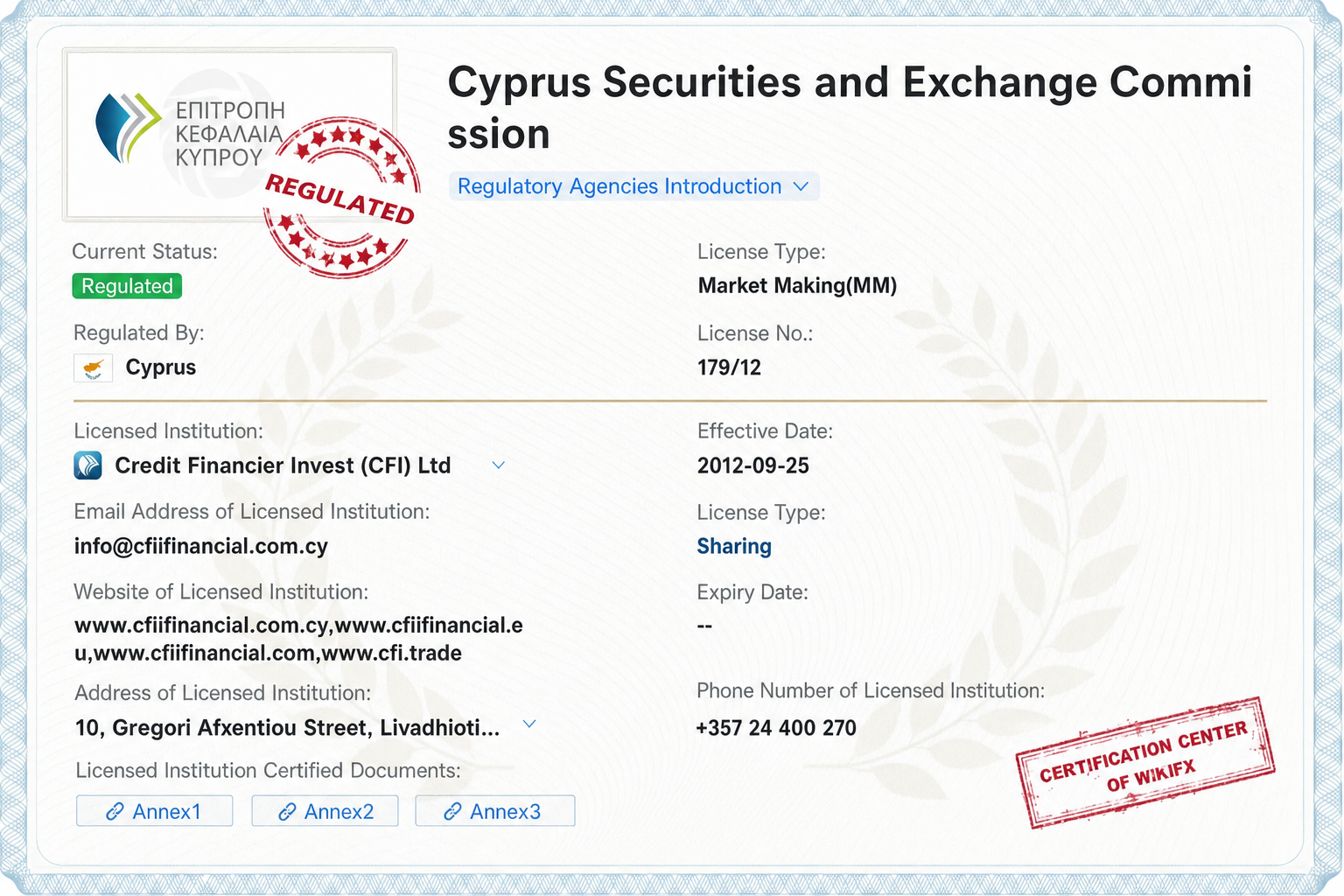The height and width of the screenshot is (896, 1344).
Task: Expand the Credit Financier Invest institution chevron
Action: (499, 465)
